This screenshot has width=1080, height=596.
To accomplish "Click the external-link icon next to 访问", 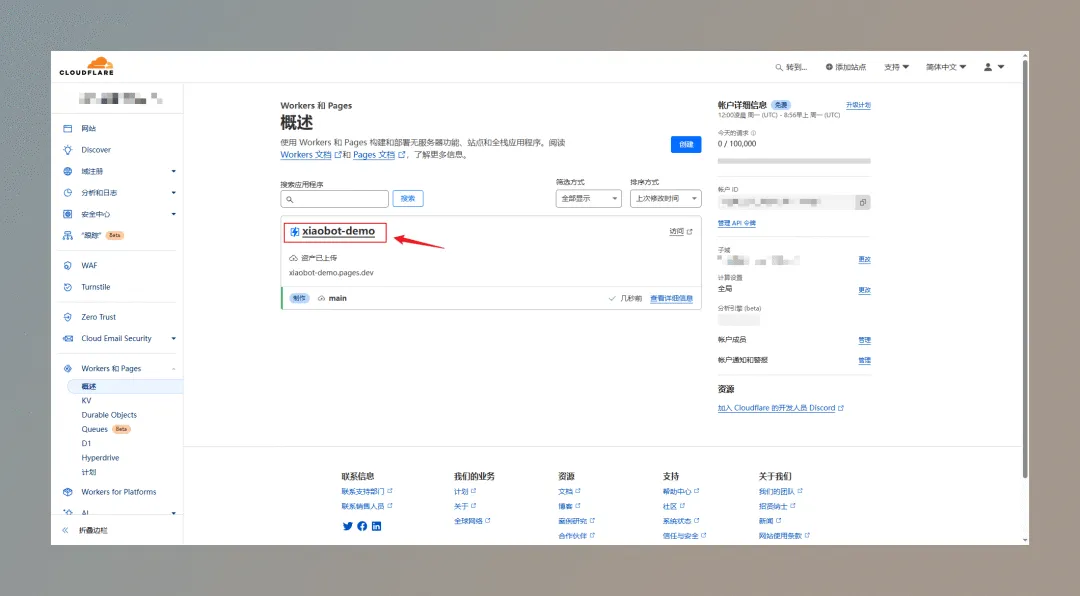I will pyautogui.click(x=689, y=232).
